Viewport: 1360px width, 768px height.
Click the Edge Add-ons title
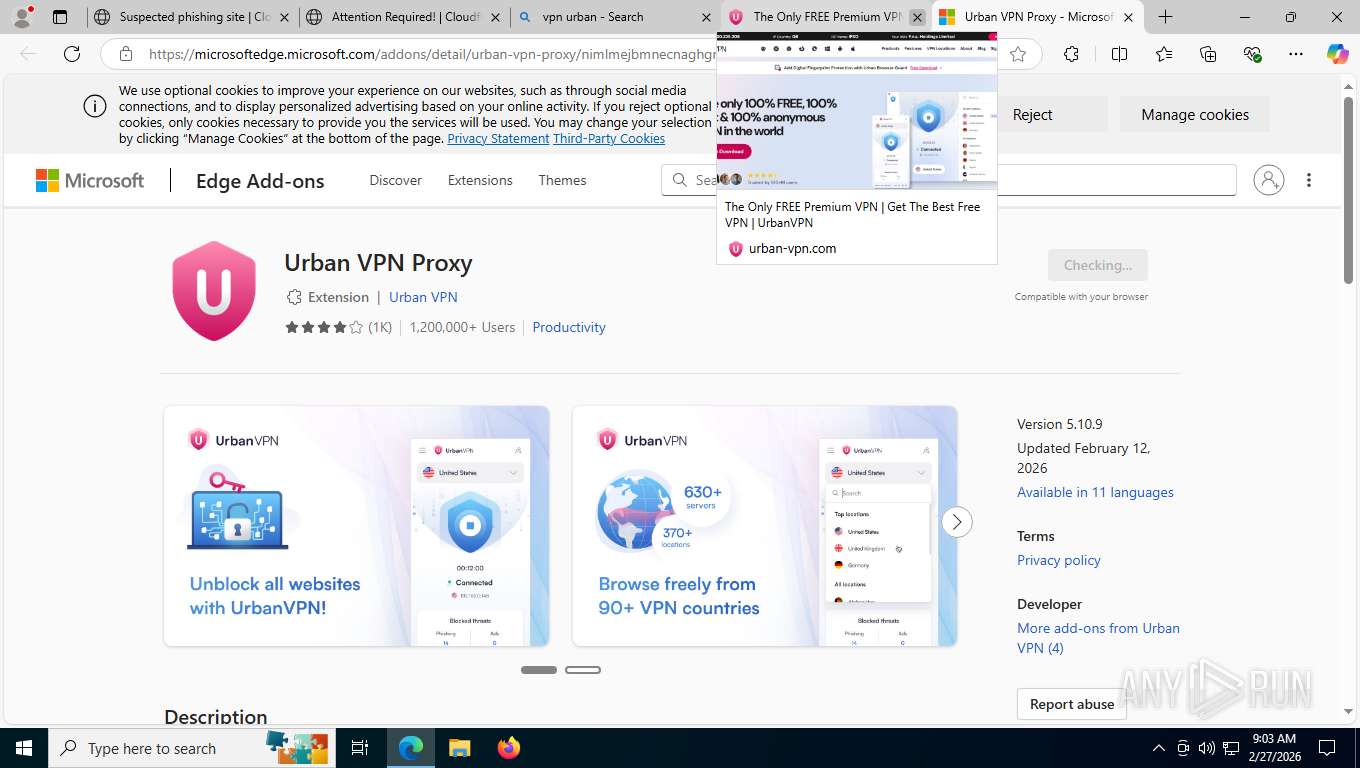(260, 181)
